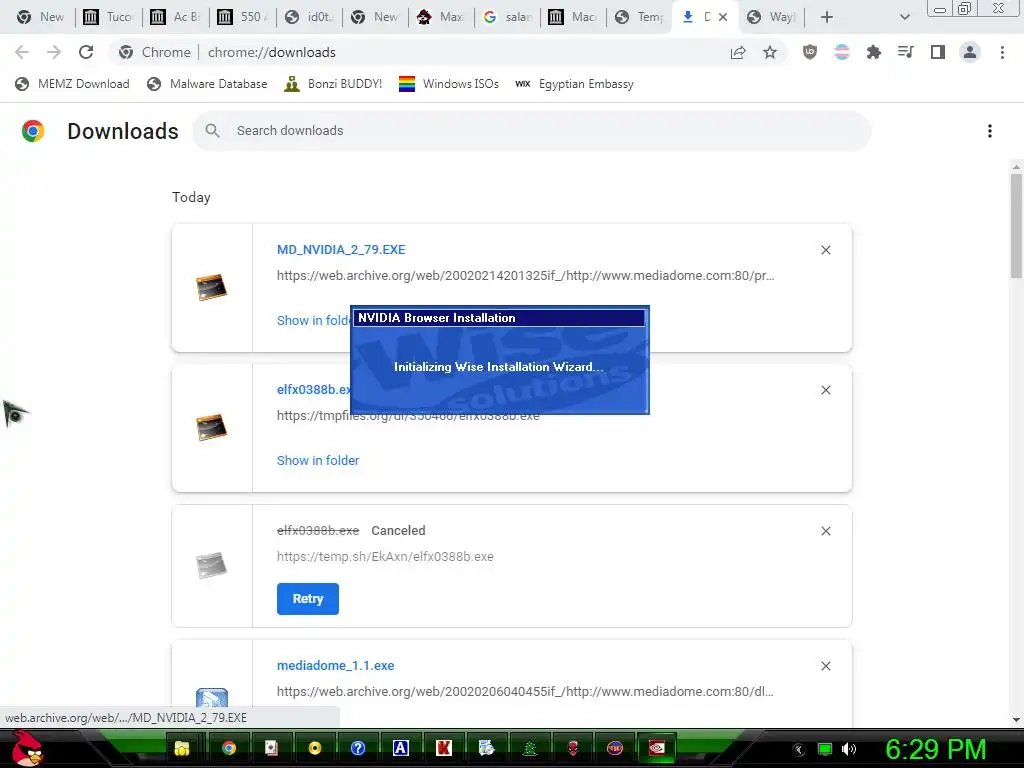The height and width of the screenshot is (768, 1024).
Task: Toggle the Chrome side panel
Action: coord(938,52)
